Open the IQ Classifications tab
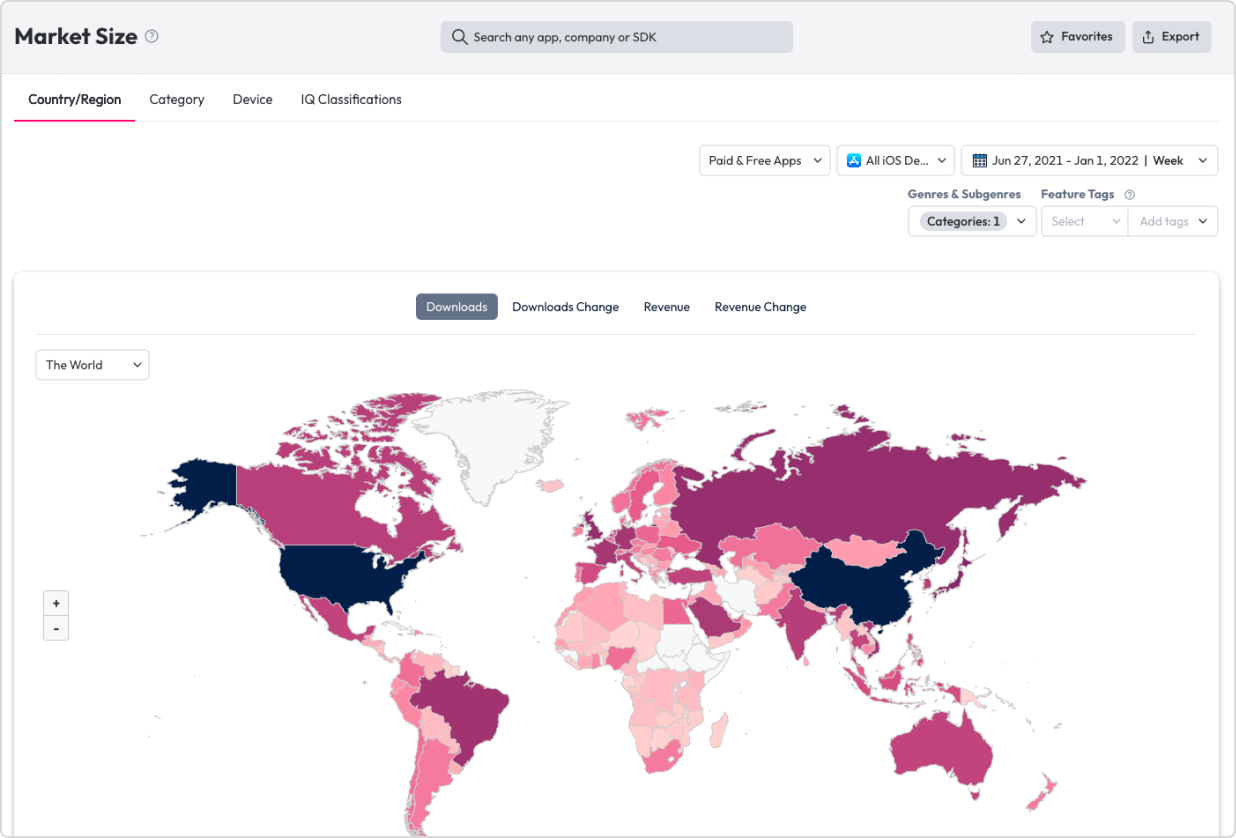 pos(351,99)
